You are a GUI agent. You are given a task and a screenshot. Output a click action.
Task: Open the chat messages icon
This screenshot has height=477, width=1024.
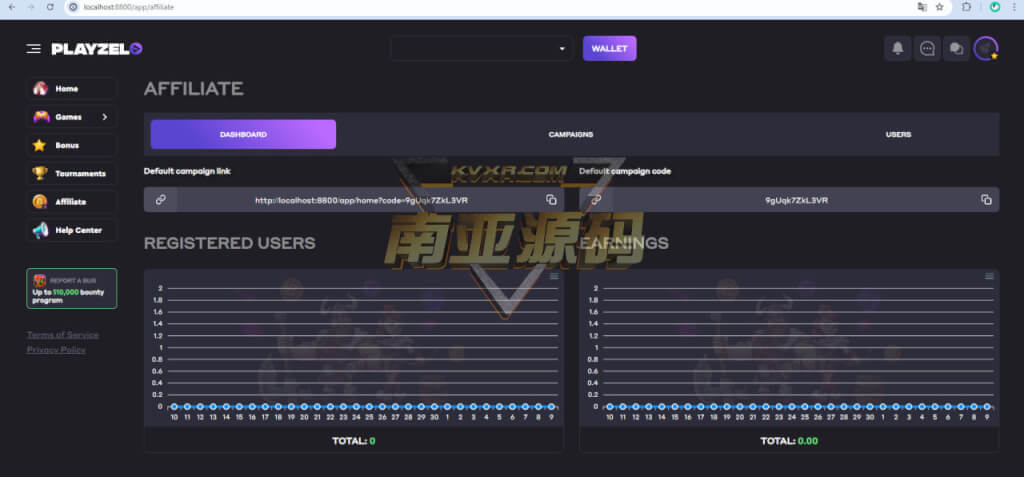(x=956, y=48)
